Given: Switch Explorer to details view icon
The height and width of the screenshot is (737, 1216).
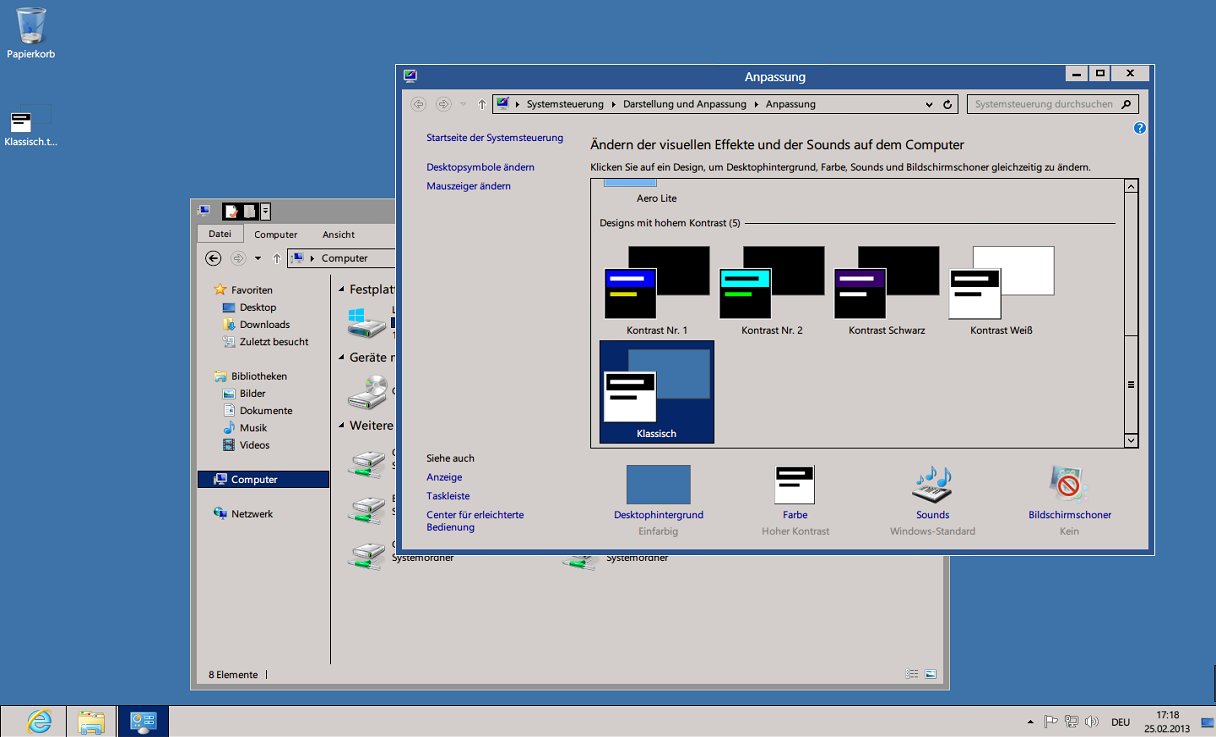Looking at the screenshot, I should (911, 674).
